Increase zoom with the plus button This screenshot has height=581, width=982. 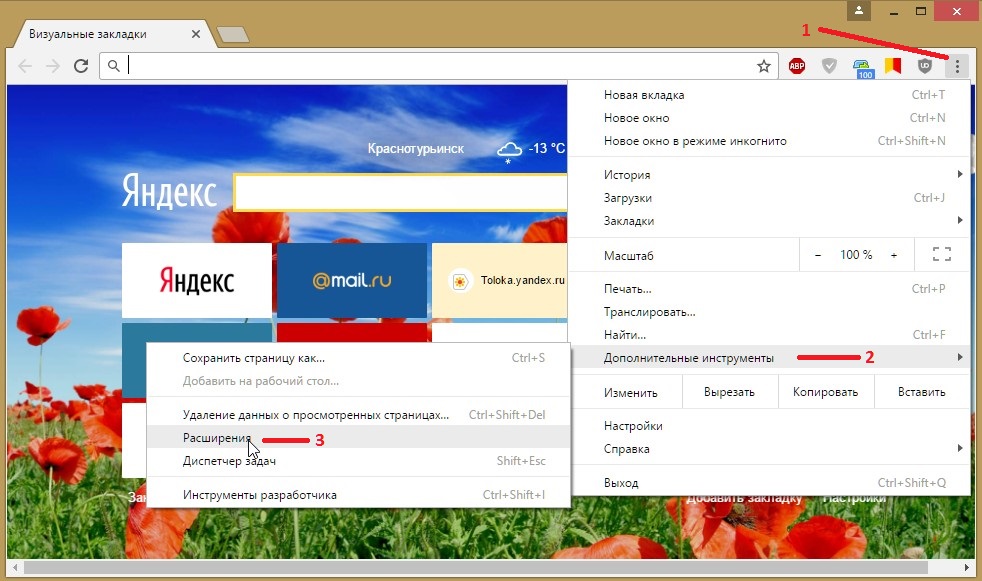click(894, 255)
